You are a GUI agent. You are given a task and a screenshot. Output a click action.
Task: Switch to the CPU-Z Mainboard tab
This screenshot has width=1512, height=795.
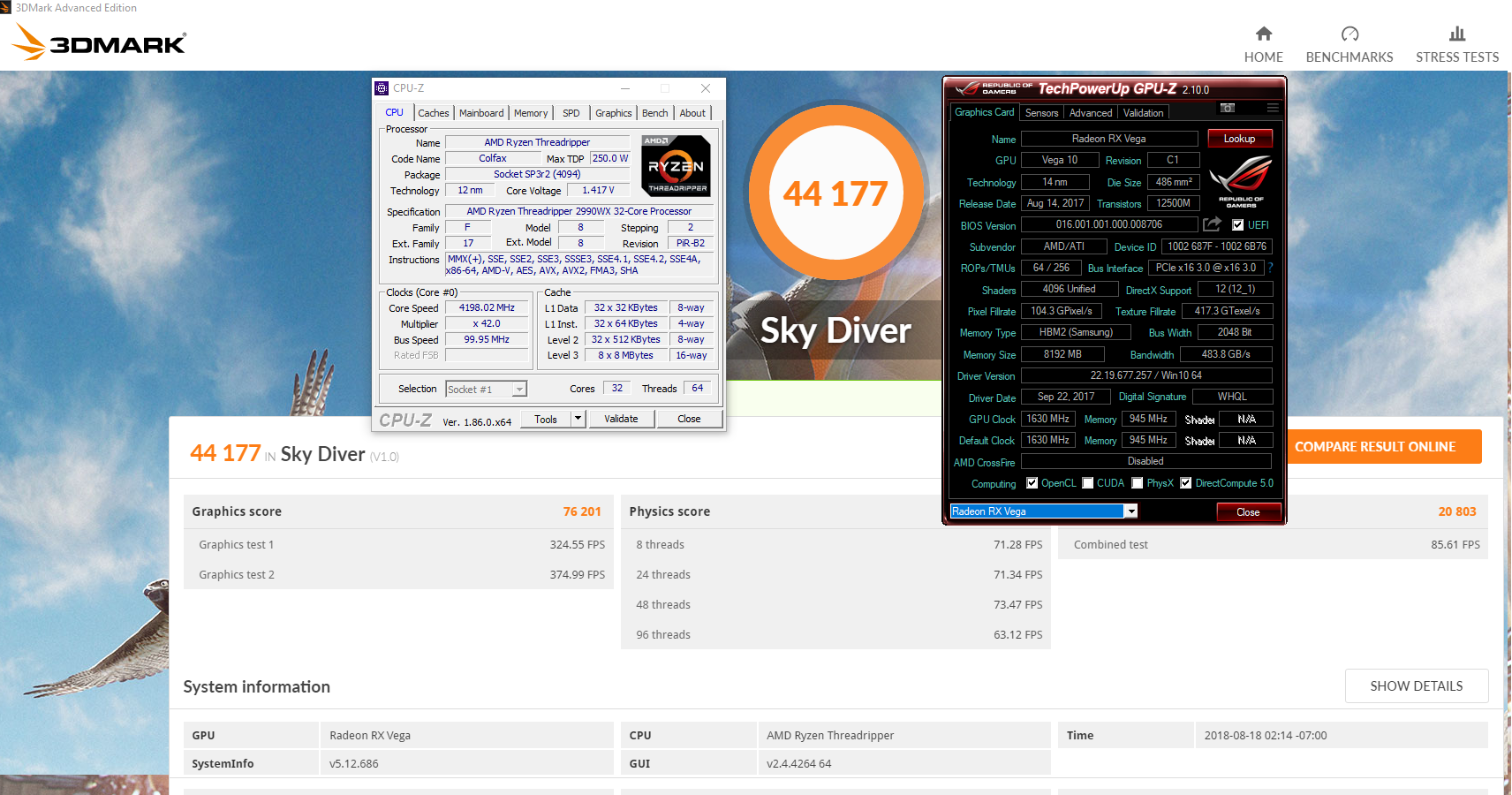point(481,113)
